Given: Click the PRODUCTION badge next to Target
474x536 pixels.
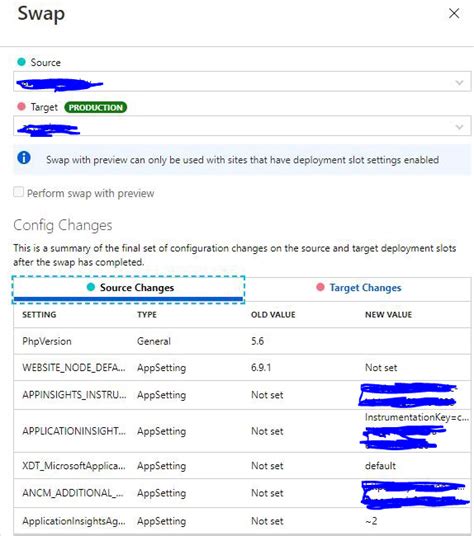Looking at the screenshot, I should coord(96,107).
